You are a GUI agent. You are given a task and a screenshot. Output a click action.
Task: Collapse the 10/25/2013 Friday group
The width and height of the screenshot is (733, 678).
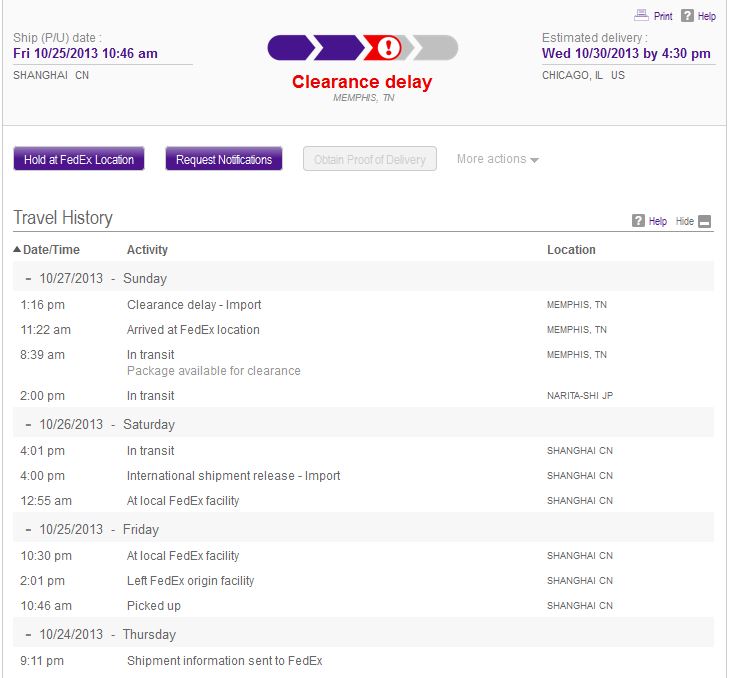29,530
